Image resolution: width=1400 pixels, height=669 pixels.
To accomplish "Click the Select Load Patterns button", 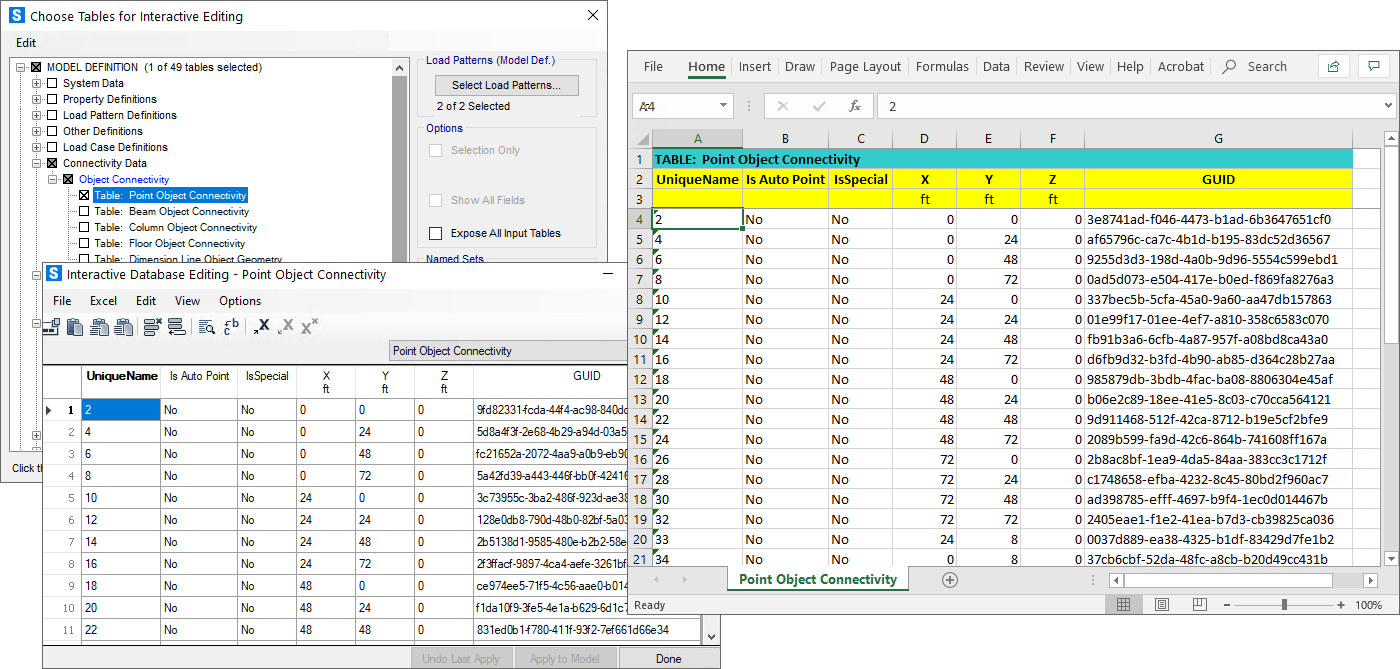I will point(507,85).
